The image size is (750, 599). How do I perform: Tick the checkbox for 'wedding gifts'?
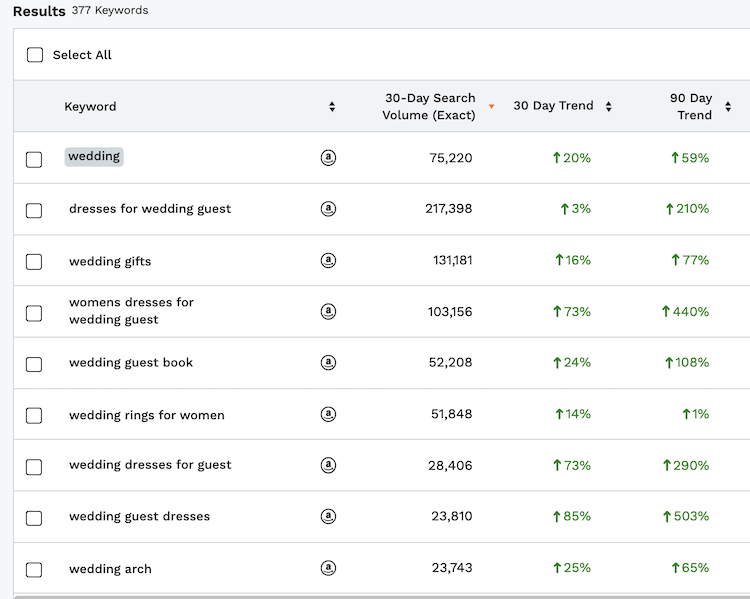coord(34,262)
